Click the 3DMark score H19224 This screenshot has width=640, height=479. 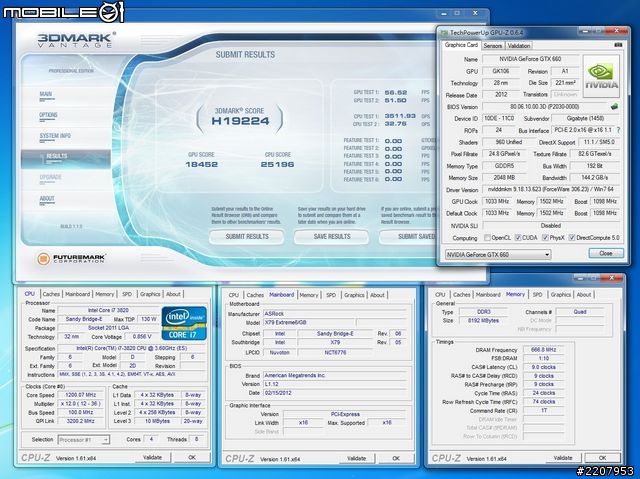point(240,121)
